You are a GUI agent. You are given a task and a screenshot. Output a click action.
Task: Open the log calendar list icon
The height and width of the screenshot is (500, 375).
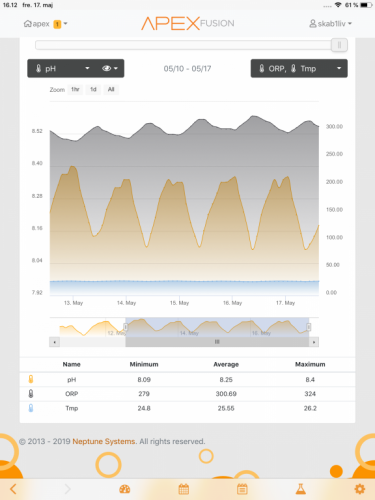coord(242,489)
